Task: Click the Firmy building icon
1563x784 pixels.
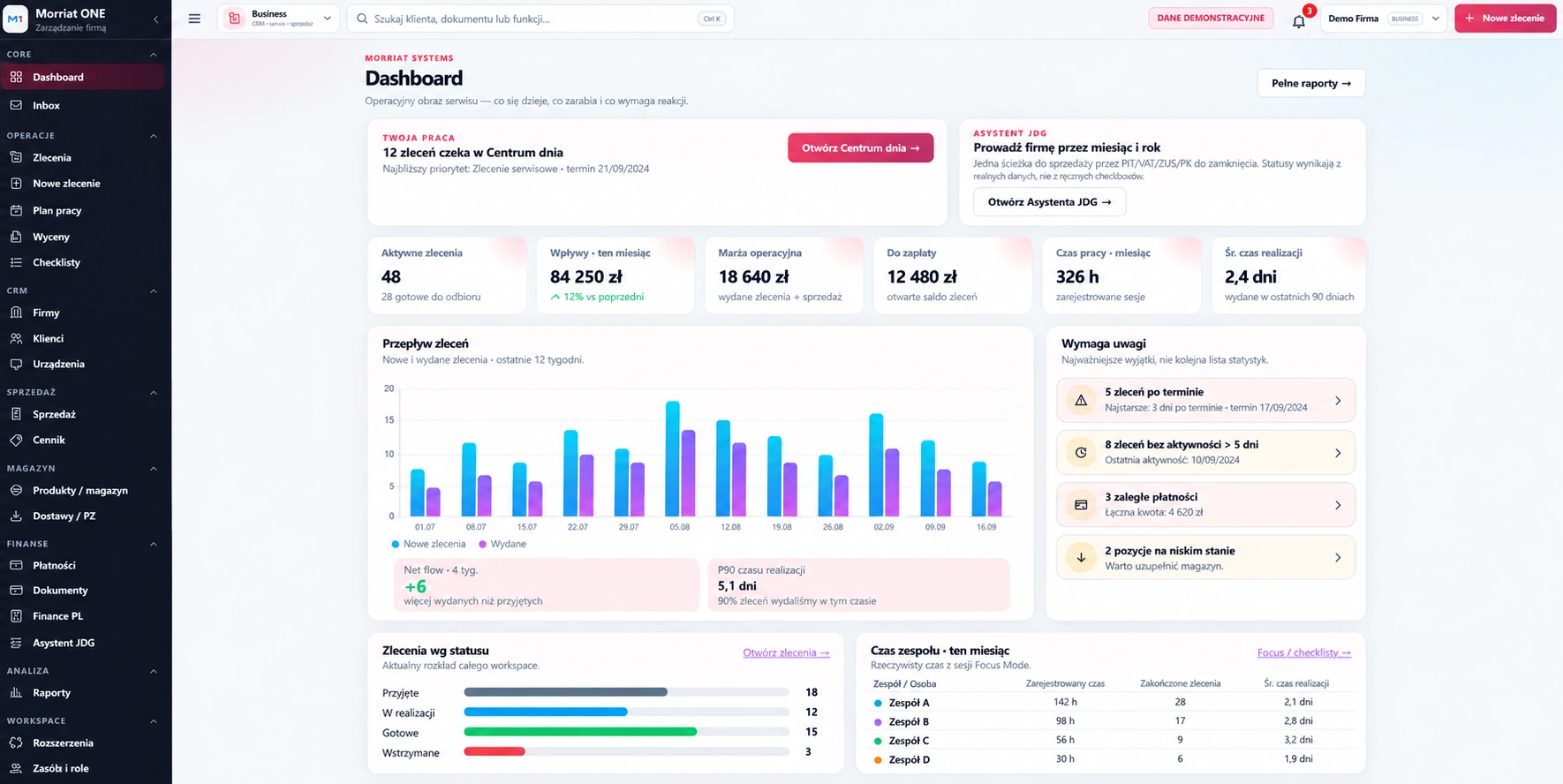Action: [x=16, y=313]
